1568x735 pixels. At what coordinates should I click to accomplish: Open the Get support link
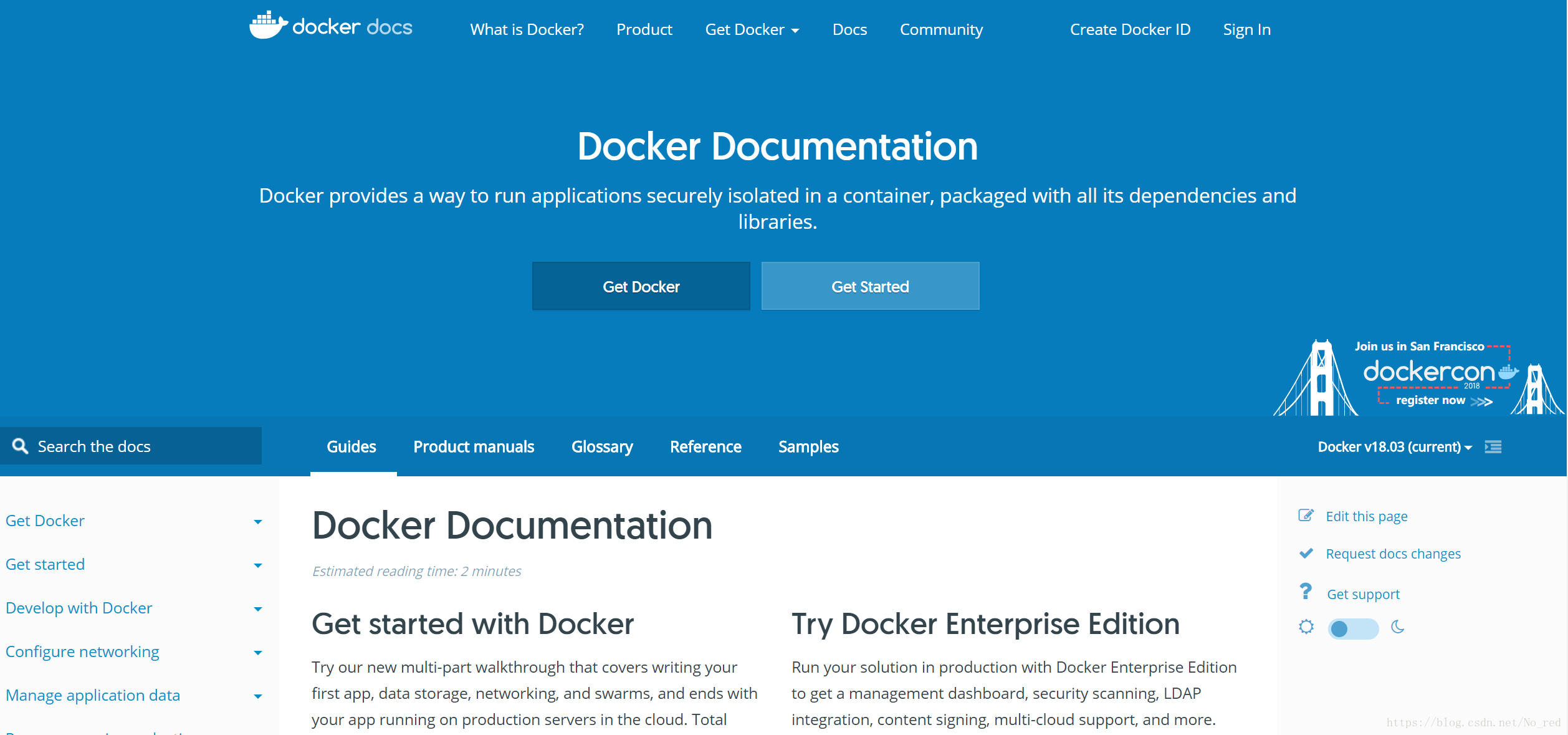1363,594
